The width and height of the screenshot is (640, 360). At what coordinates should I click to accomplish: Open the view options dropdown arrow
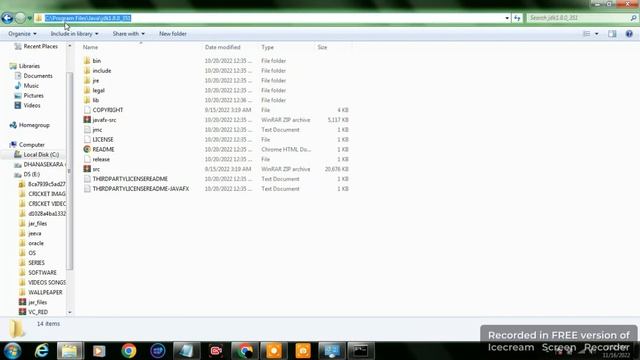[597, 34]
